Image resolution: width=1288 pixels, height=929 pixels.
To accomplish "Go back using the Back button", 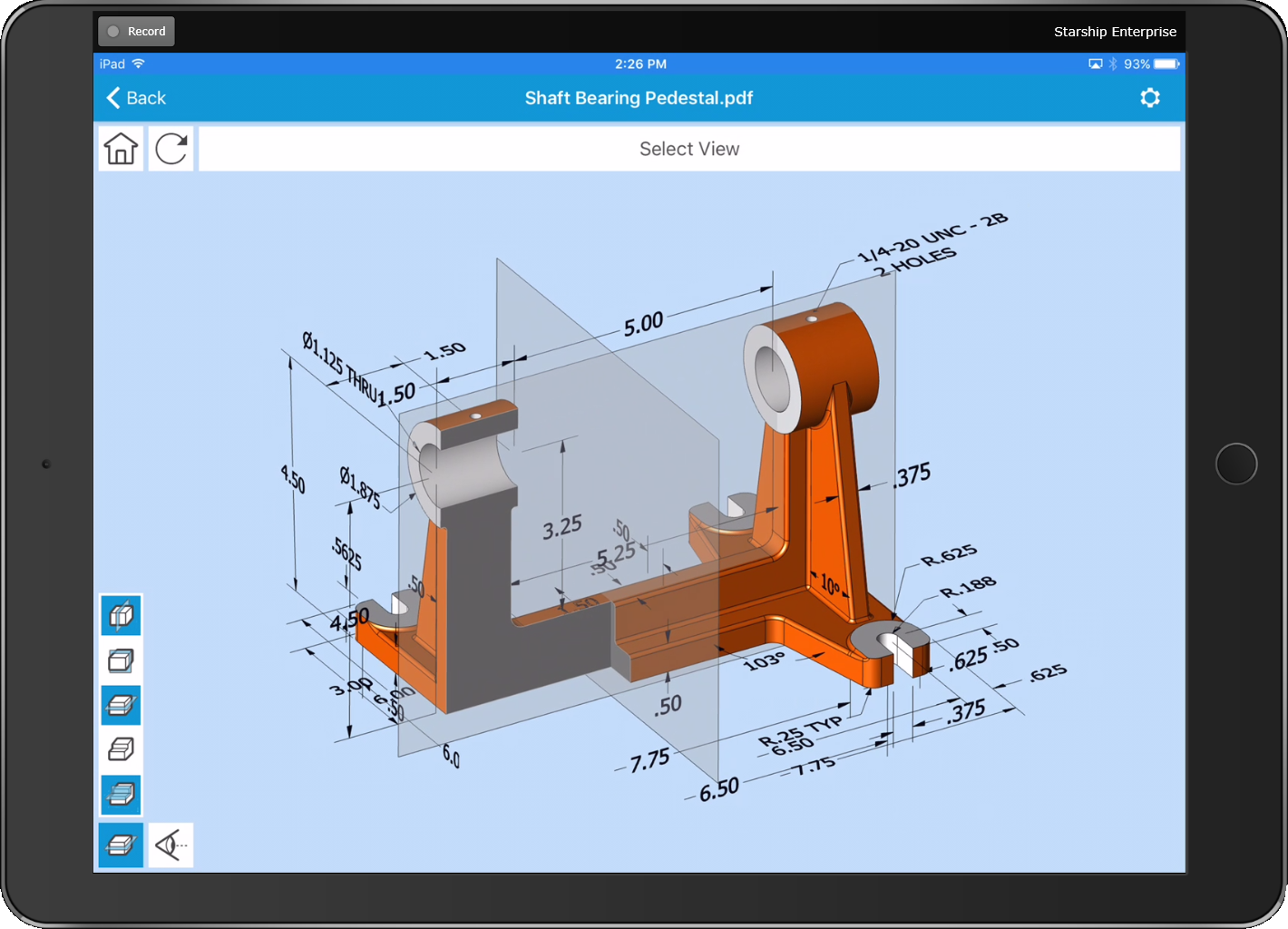I will click(137, 98).
